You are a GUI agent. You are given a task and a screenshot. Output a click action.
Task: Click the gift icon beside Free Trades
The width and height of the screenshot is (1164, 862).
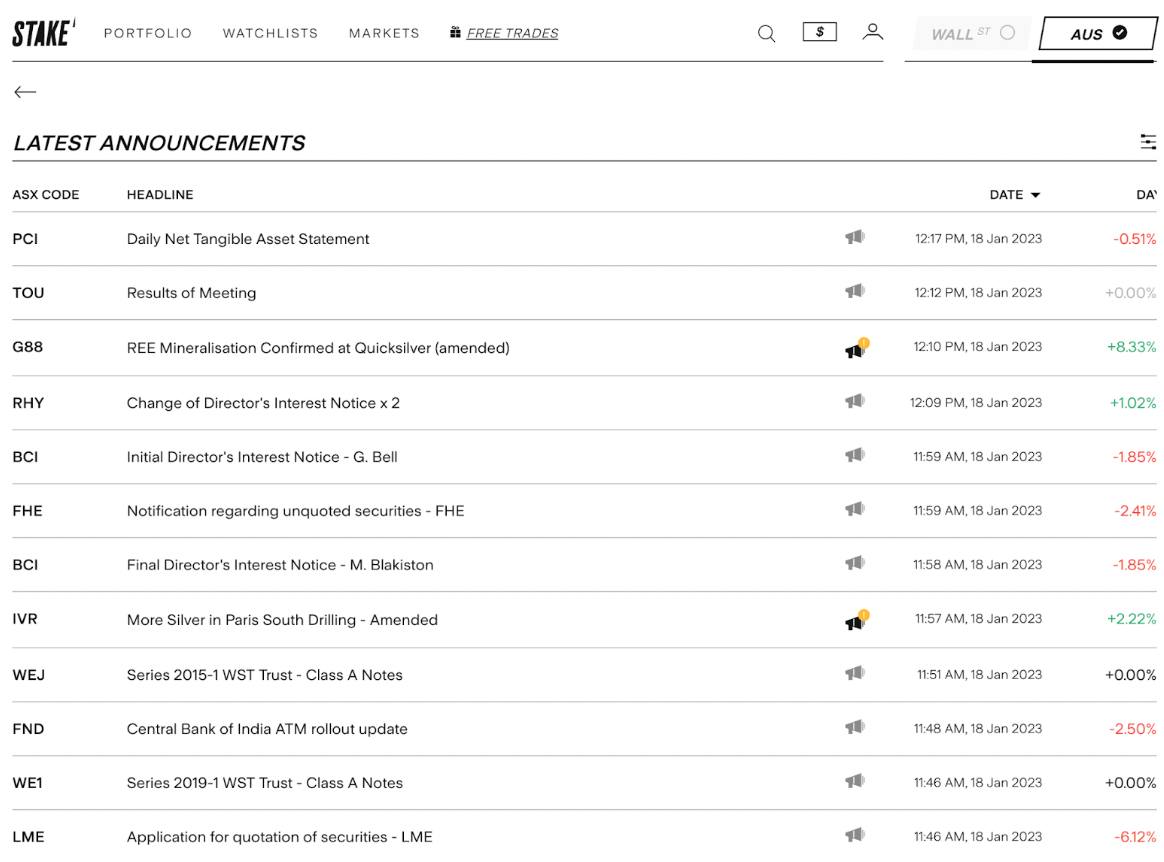pos(455,32)
